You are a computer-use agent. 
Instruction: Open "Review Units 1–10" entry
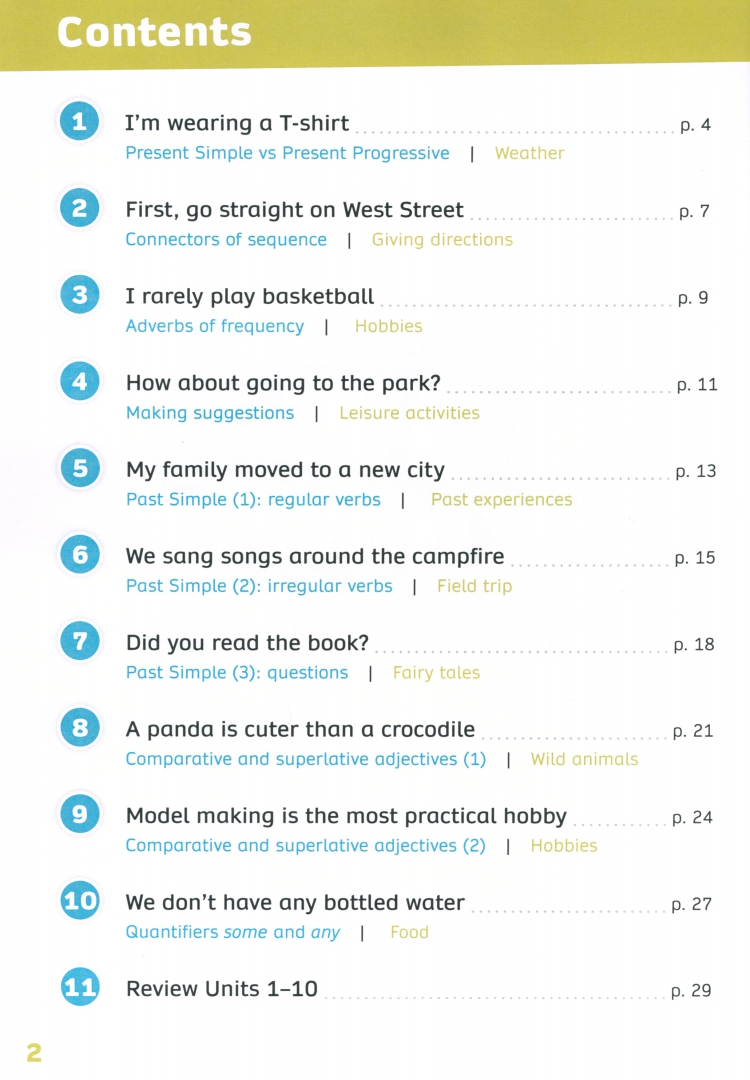221,990
